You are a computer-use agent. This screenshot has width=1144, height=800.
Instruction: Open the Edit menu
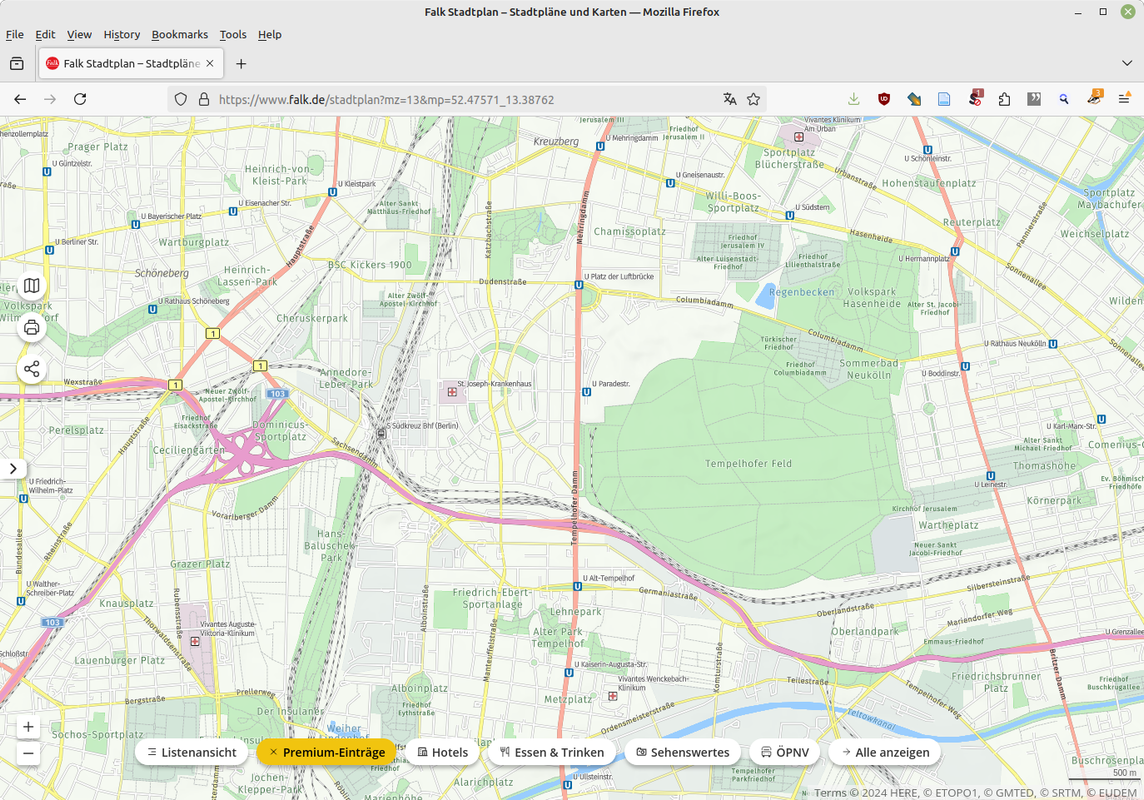coord(45,34)
